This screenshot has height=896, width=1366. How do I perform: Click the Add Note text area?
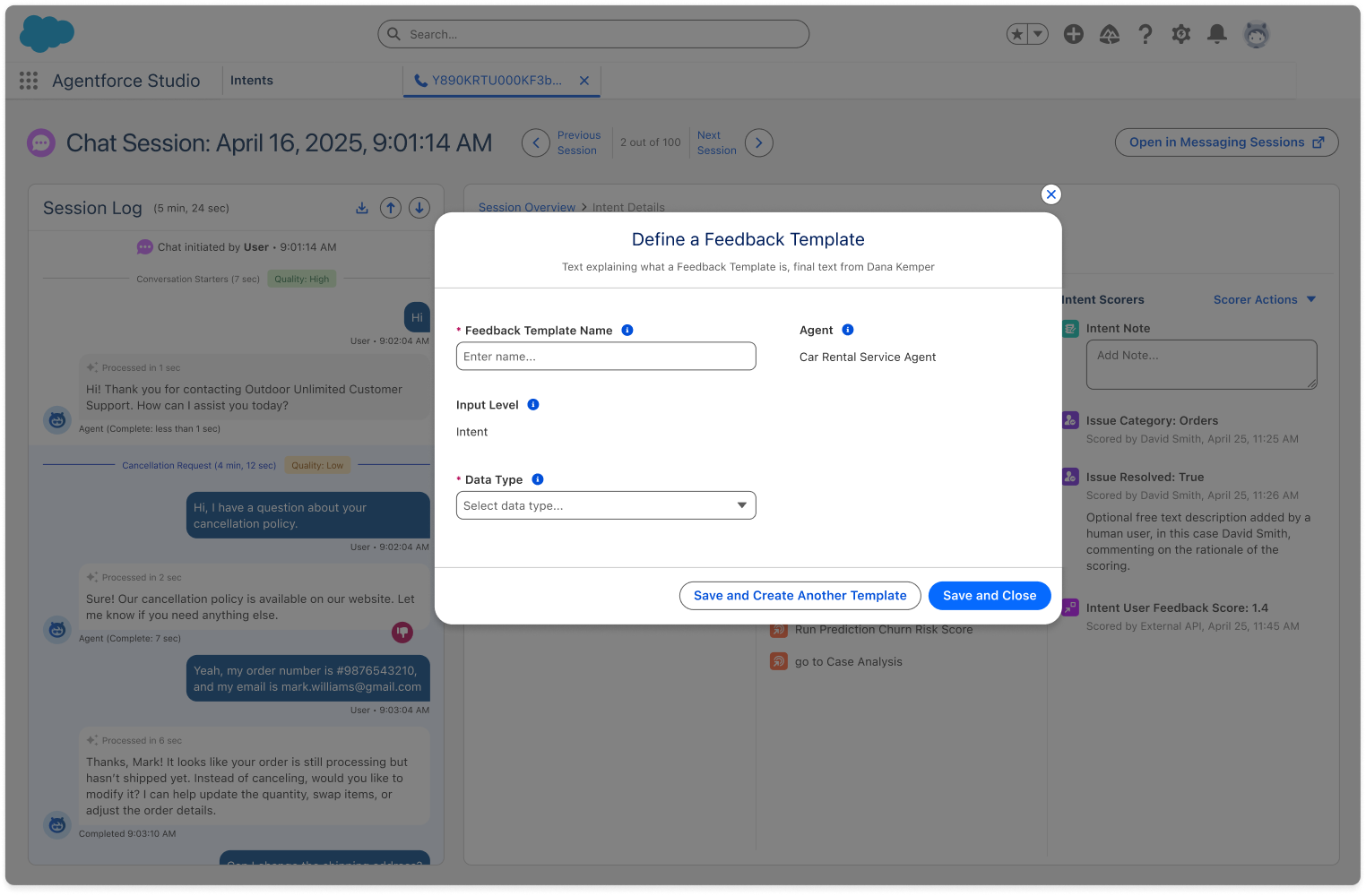[x=1202, y=365]
